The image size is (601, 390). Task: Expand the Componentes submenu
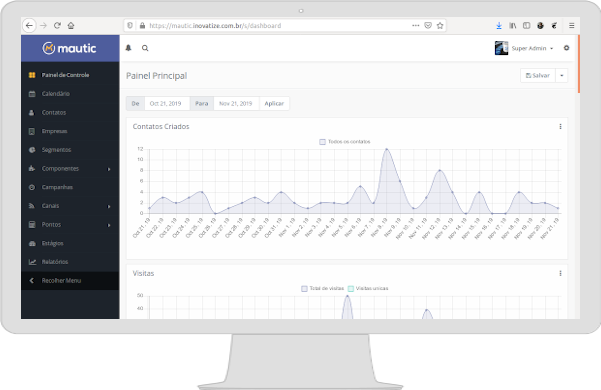(x=70, y=169)
